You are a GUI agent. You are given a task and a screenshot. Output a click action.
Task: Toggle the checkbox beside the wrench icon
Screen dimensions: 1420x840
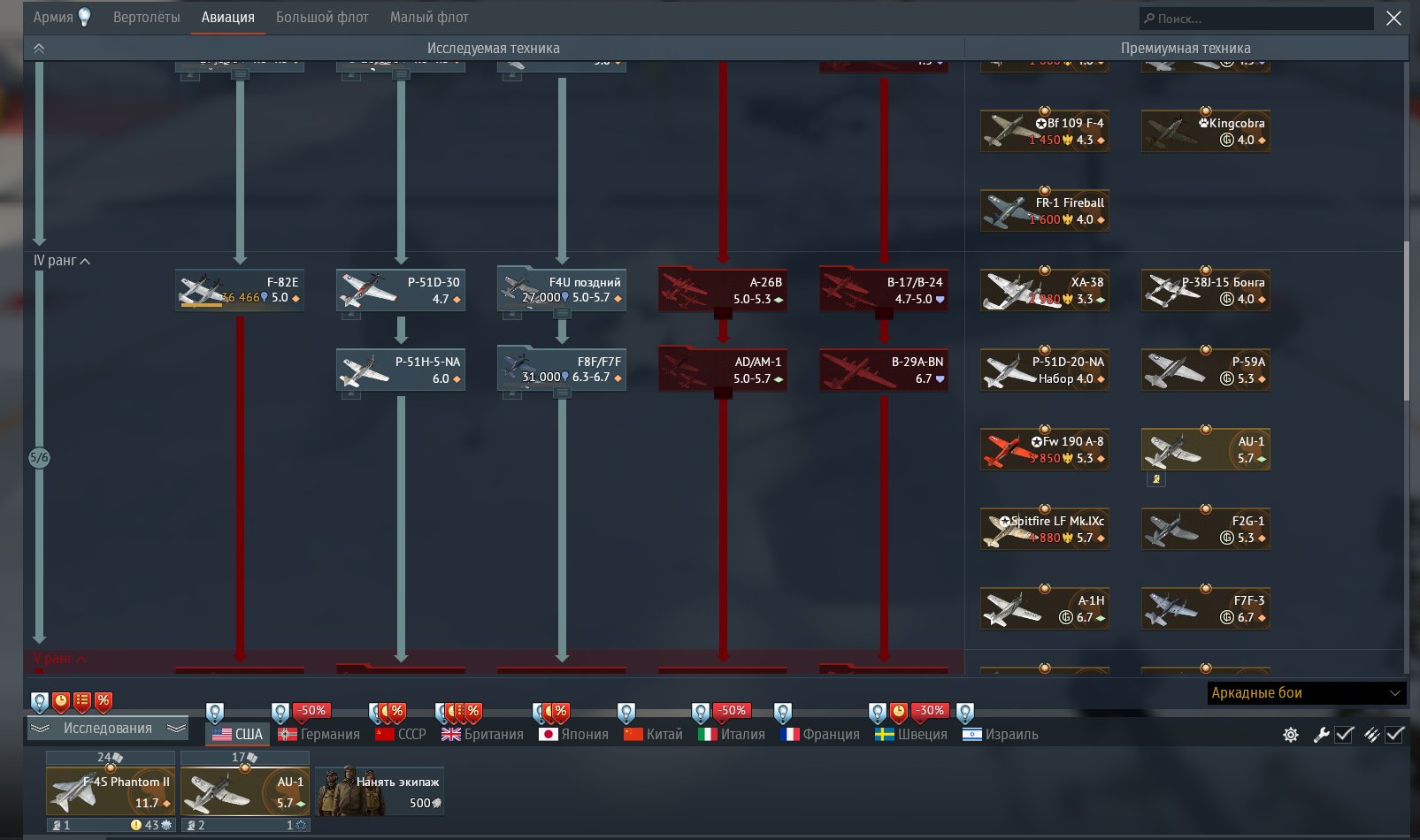(x=1344, y=735)
